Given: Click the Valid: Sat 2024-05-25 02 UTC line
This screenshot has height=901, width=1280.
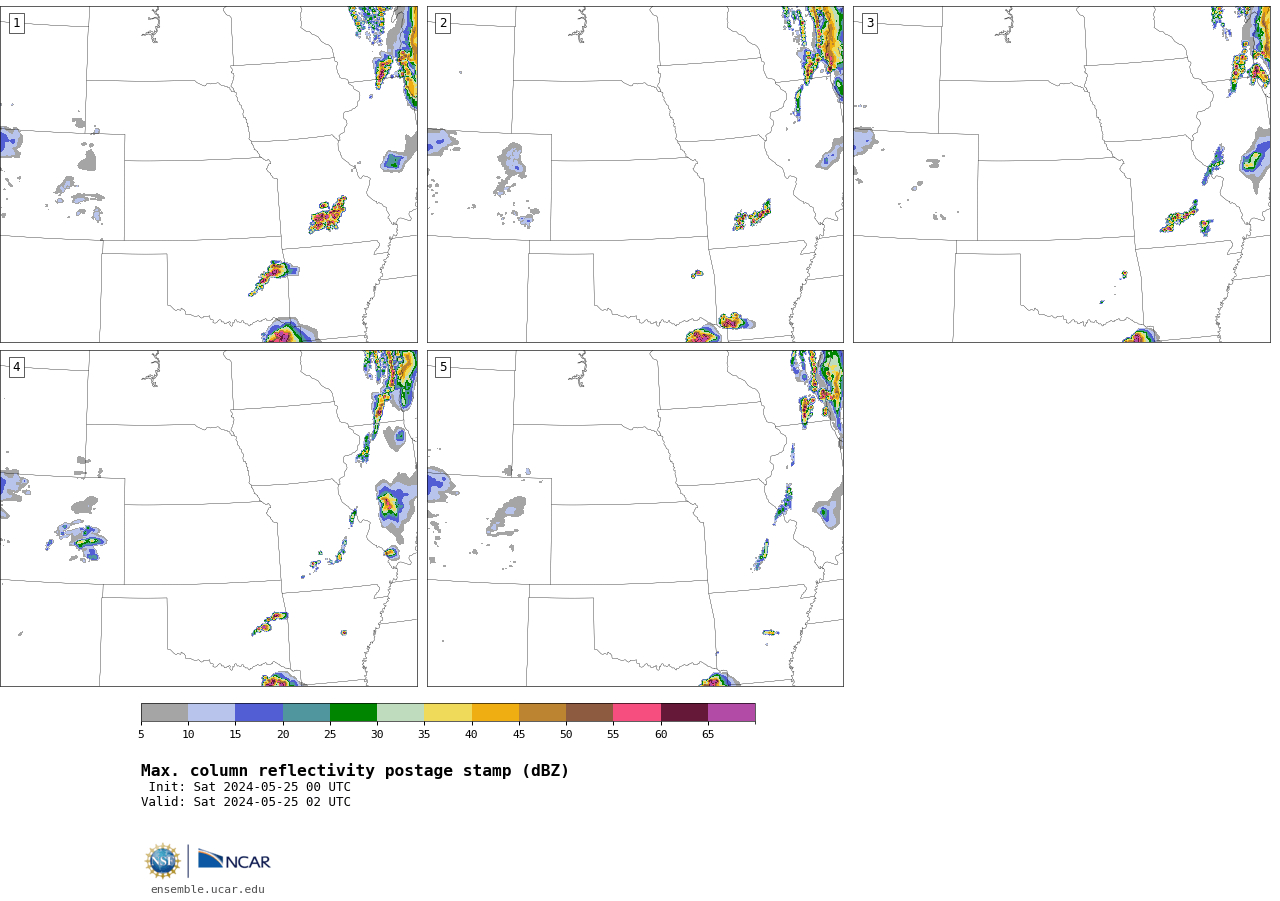Looking at the screenshot, I should tap(246, 802).
